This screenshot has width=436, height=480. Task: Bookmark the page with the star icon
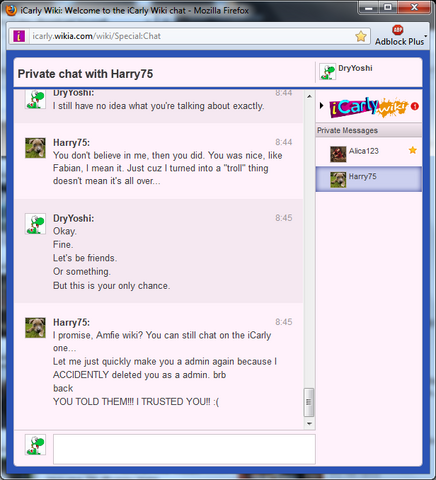pyautogui.click(x=361, y=36)
